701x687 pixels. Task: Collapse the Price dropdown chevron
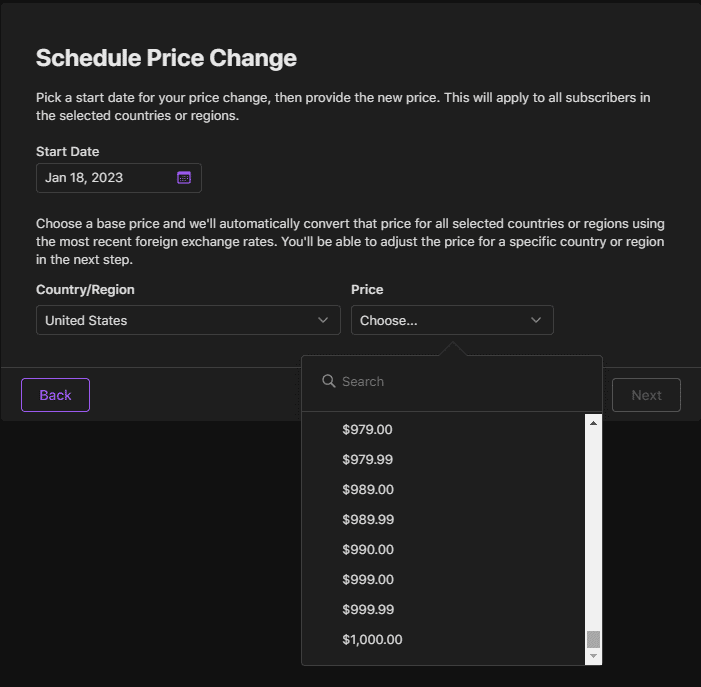point(536,320)
